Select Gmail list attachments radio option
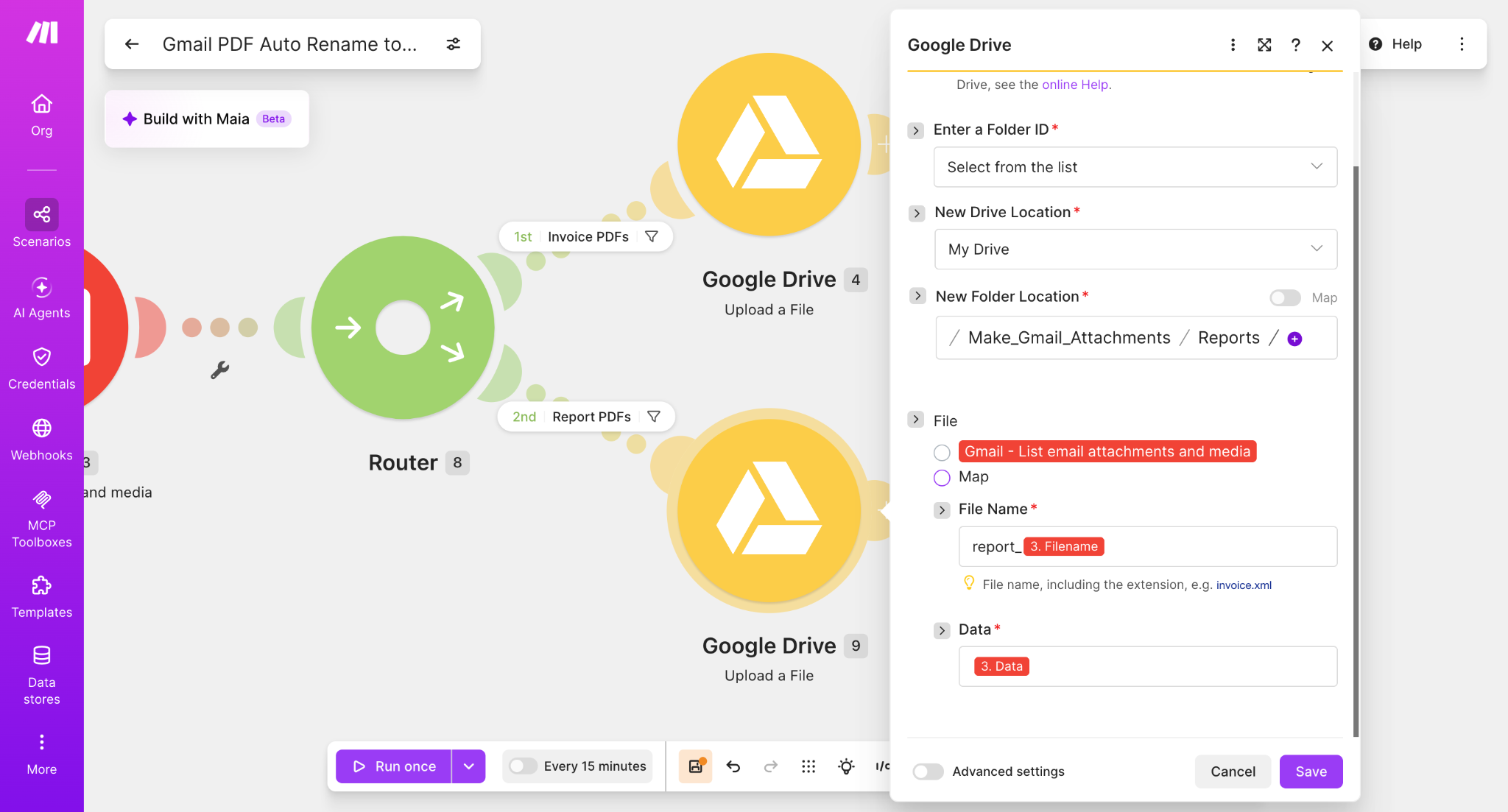The image size is (1508, 812). (x=942, y=452)
